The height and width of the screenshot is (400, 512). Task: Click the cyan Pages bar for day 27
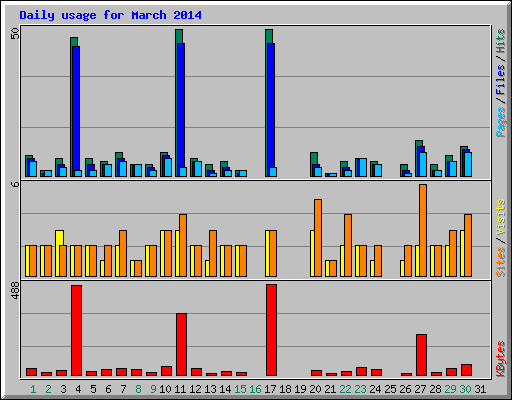(x=423, y=164)
